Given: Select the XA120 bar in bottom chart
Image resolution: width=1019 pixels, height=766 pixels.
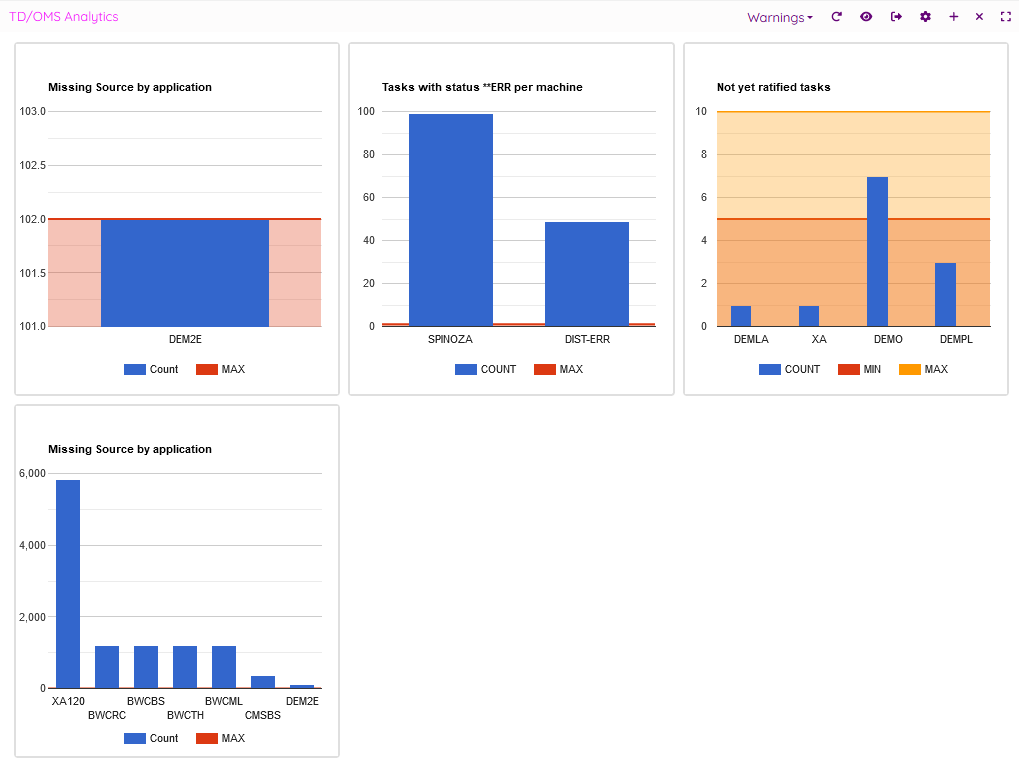Looking at the screenshot, I should click(x=68, y=584).
